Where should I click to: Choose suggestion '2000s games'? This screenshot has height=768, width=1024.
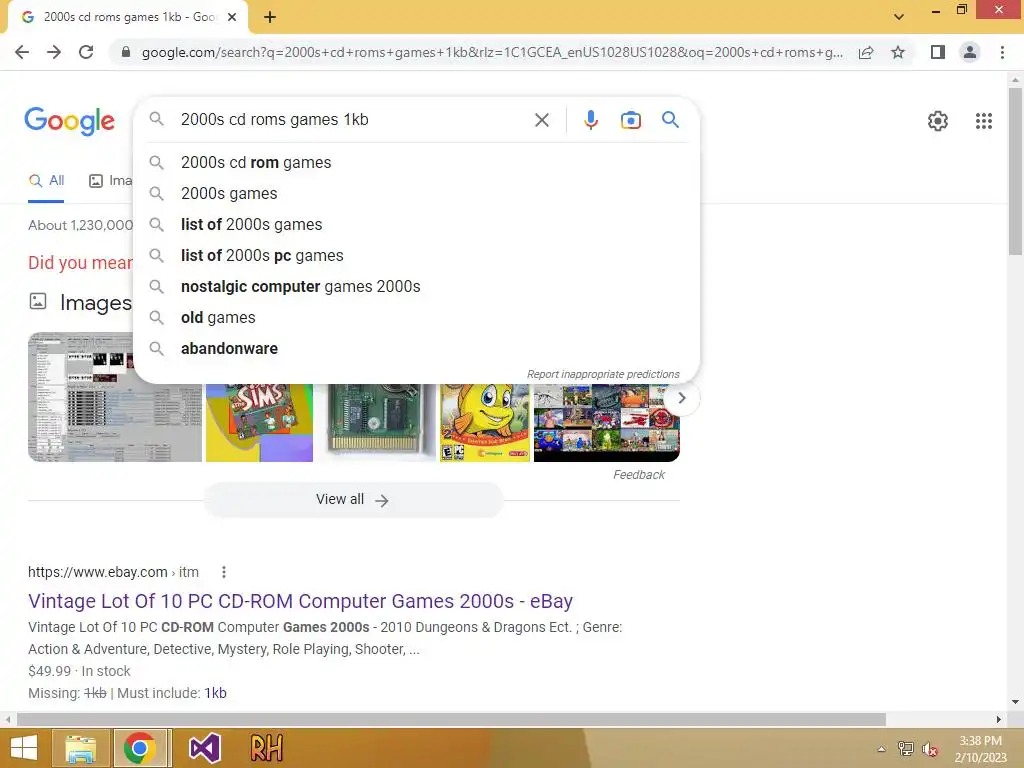coord(416,193)
